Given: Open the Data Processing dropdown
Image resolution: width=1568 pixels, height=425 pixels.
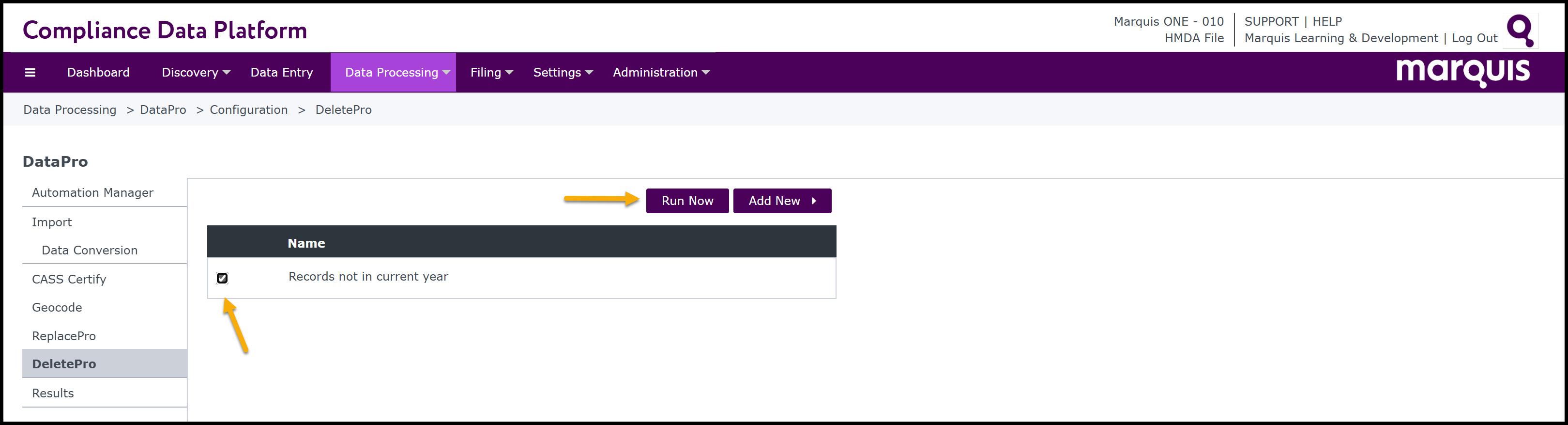Looking at the screenshot, I should pos(397,73).
